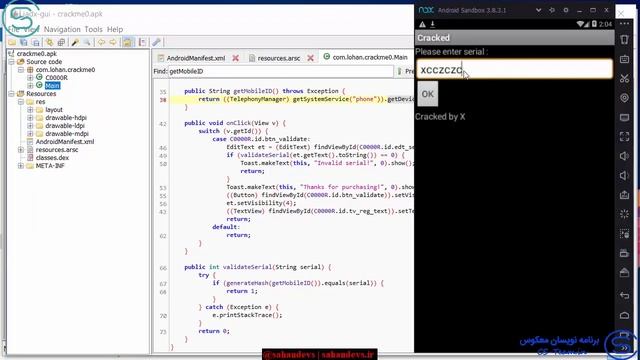Screen dimensions: 640x360
Task: Click the Nox fullscreen sidebar icon
Action: 624,137
